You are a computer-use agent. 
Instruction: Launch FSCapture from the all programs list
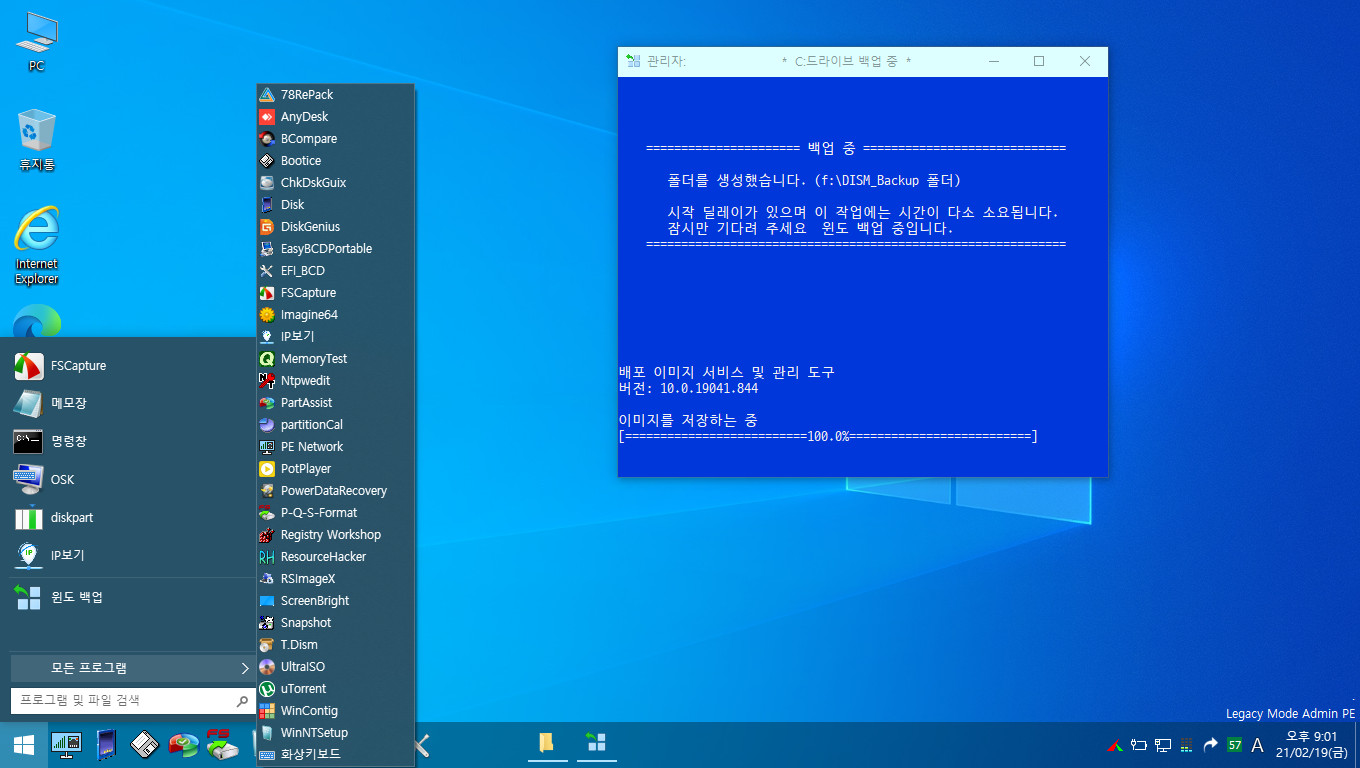click(x=335, y=292)
